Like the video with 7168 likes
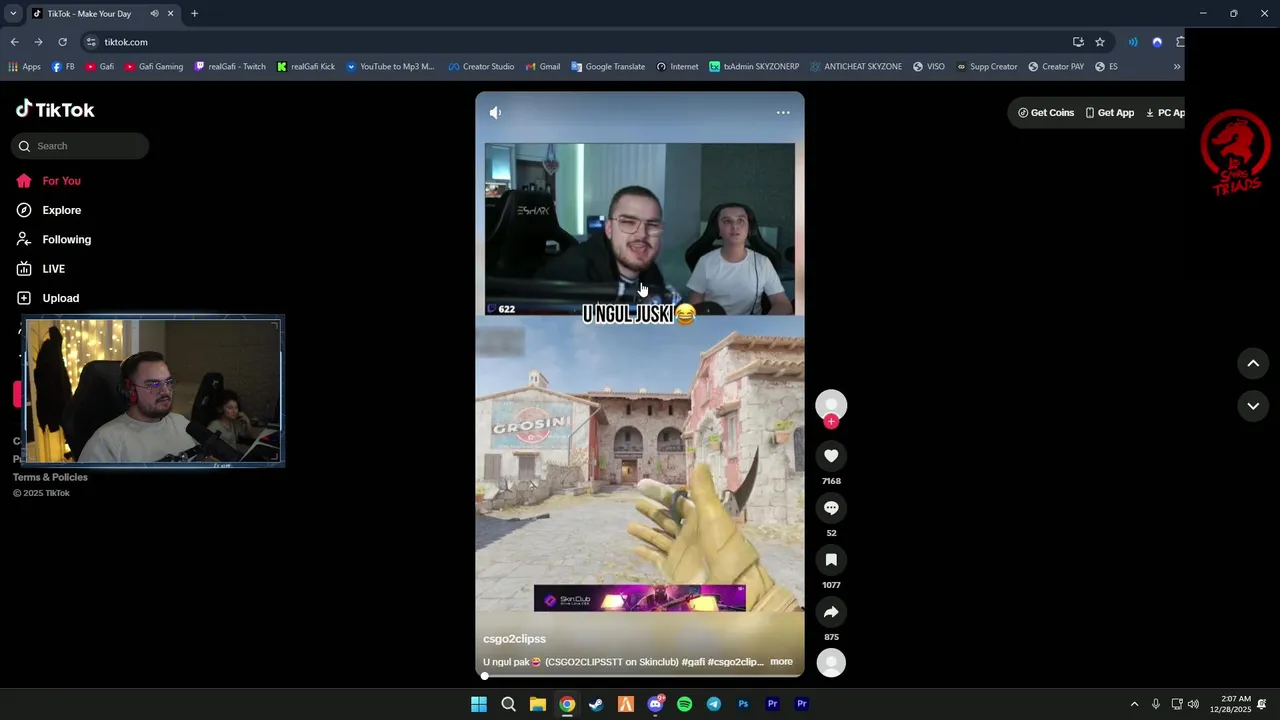1280x720 pixels. (x=831, y=456)
